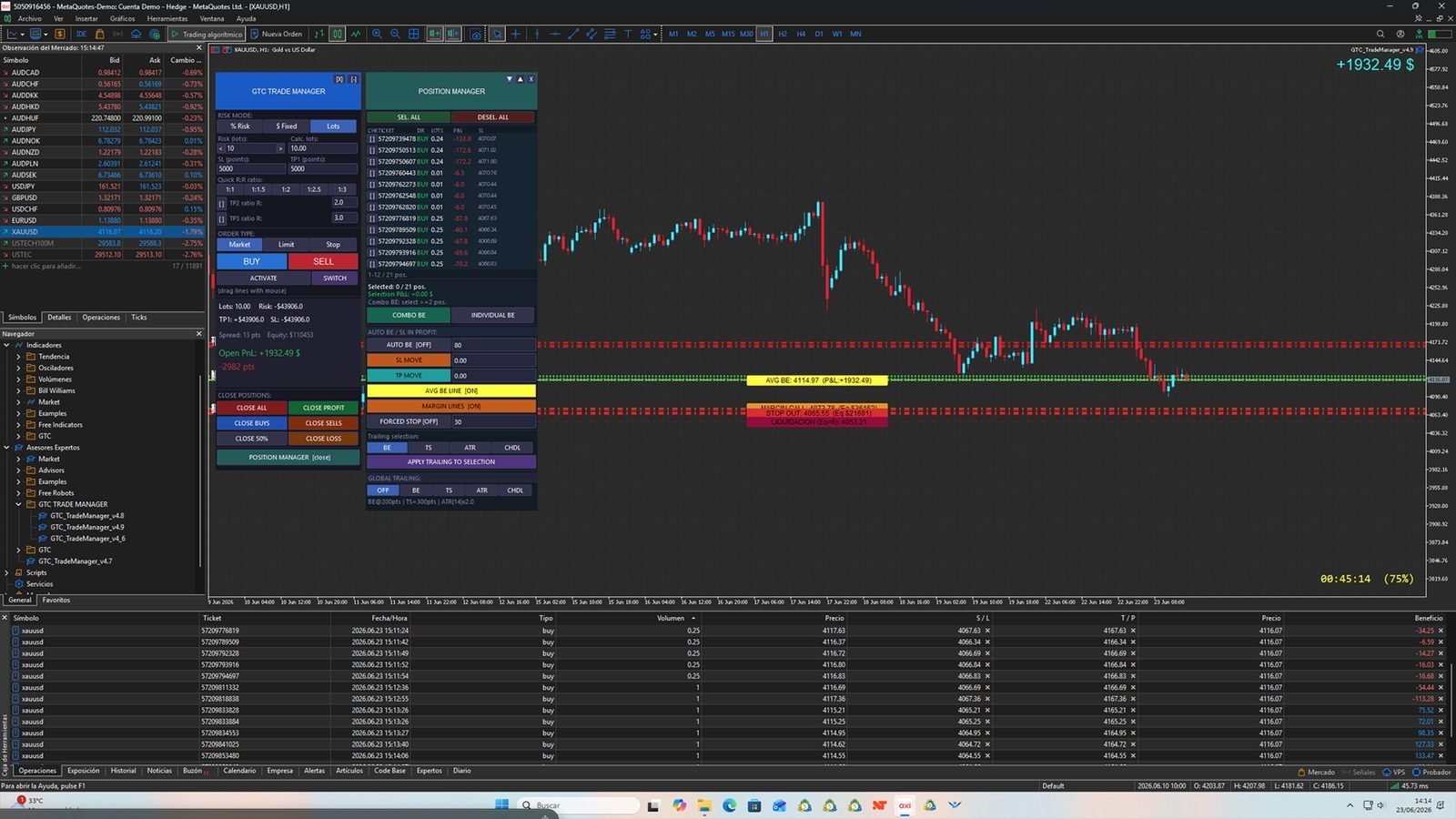The height and width of the screenshot is (819, 1456).
Task: Collapse the GTC TRADE MANAGER folder
Action: [x=18, y=504]
